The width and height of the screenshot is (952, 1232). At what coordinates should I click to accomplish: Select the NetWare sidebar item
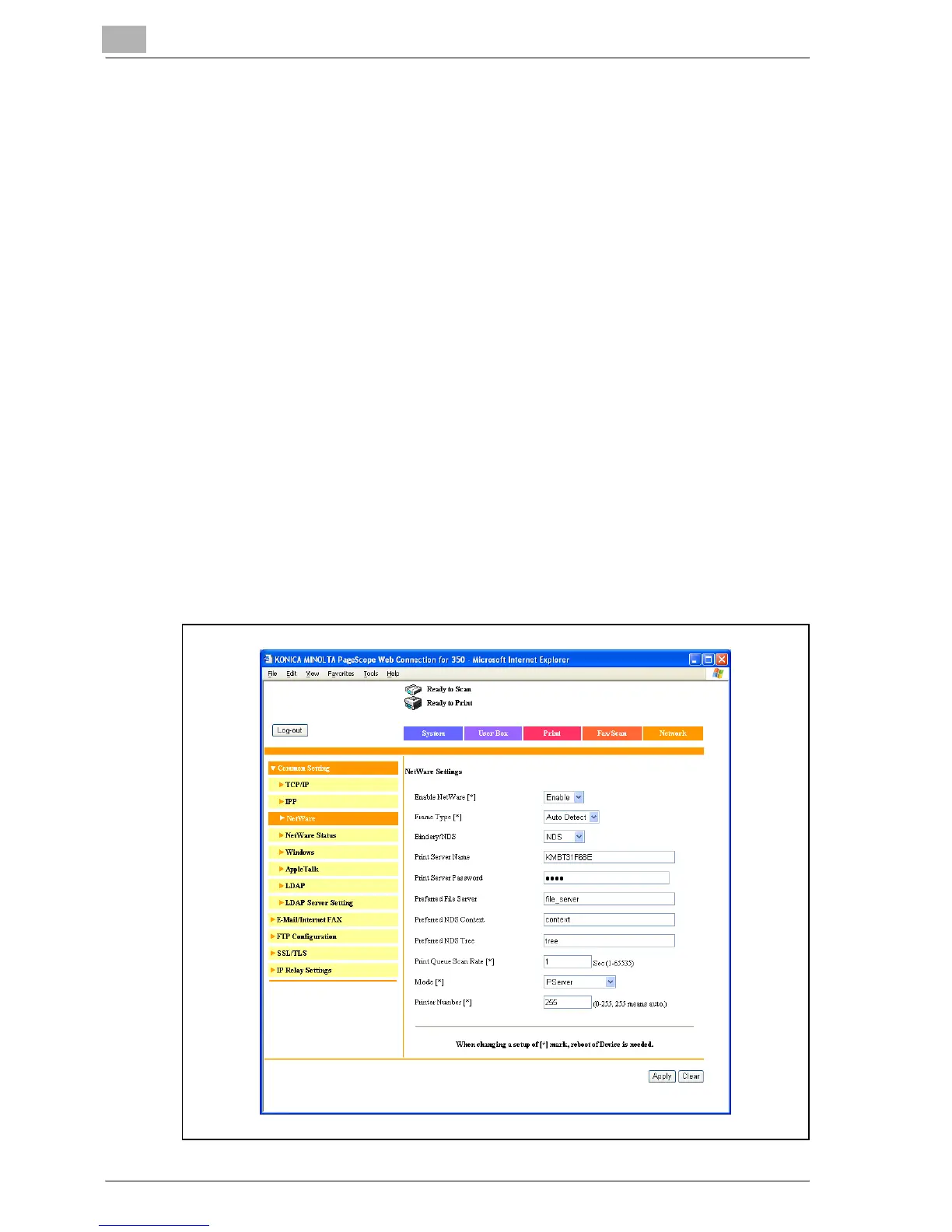click(x=333, y=819)
